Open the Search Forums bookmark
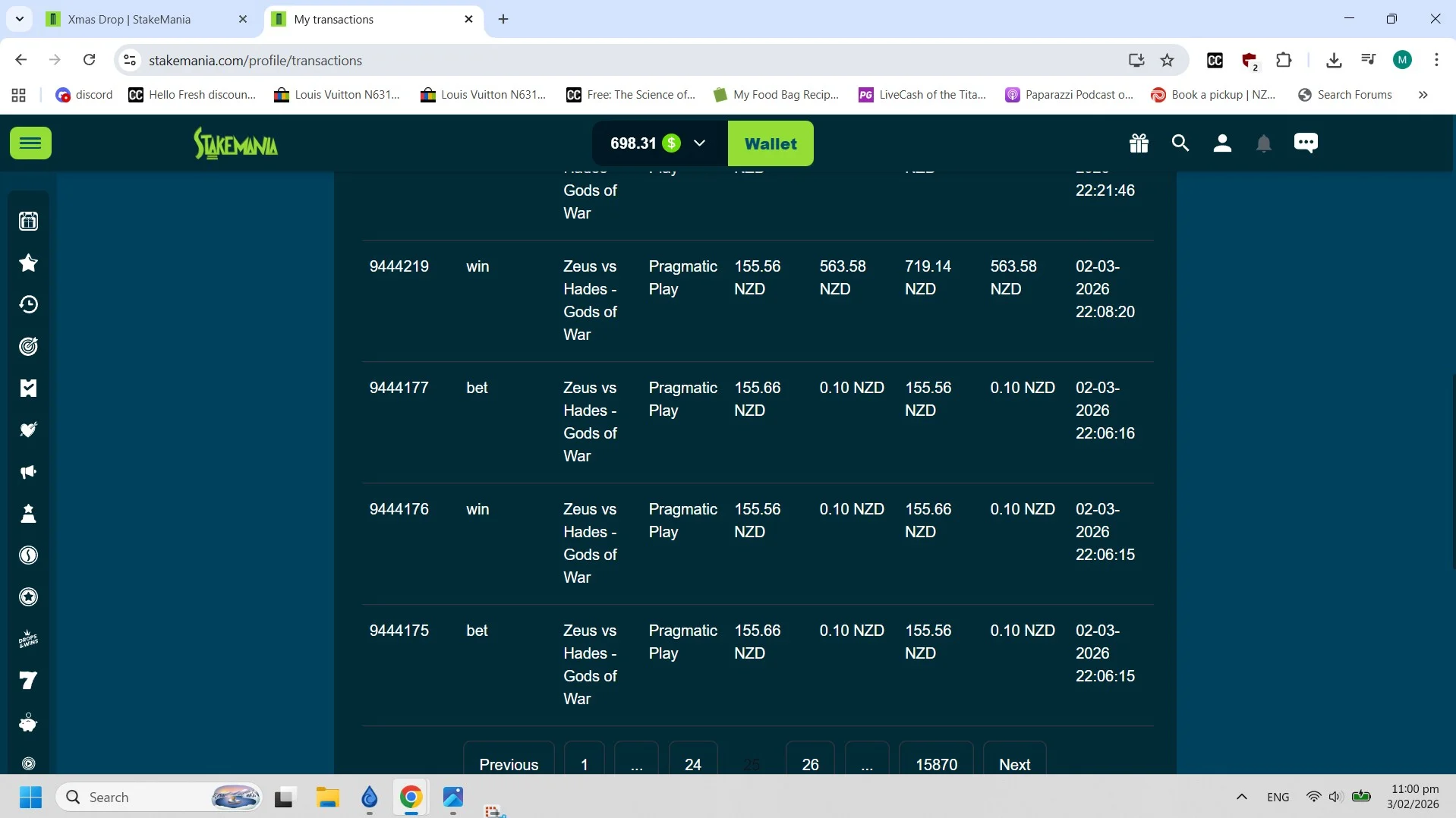This screenshot has width=1456, height=818. [1345, 95]
